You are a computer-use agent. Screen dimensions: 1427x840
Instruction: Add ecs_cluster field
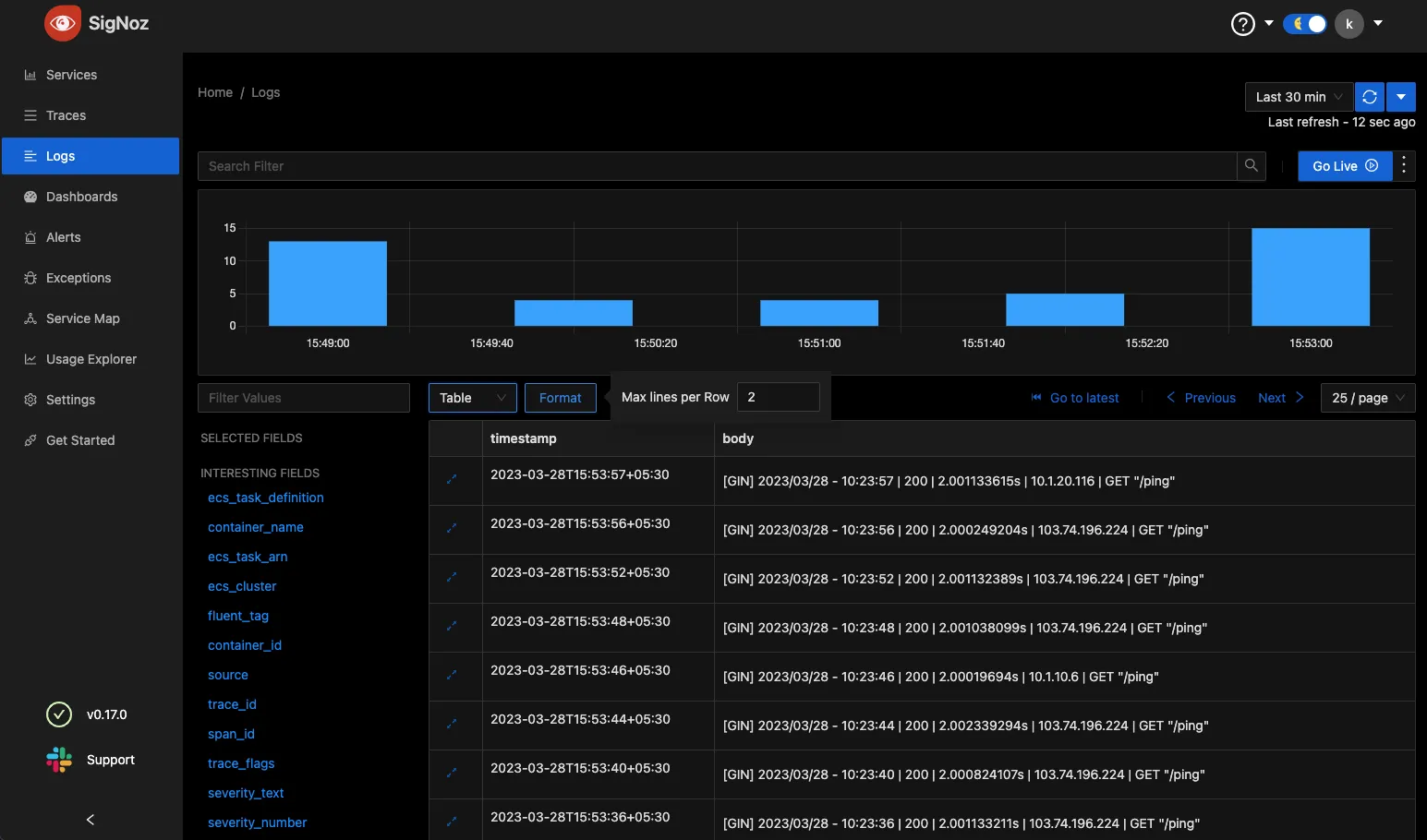point(242,586)
